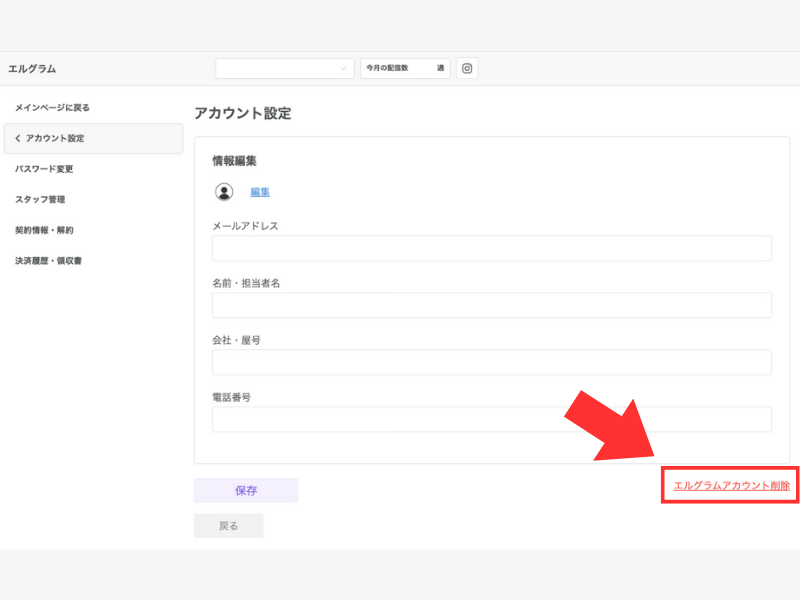The image size is (800, 600).
Task: Open 契約情報・解約 page
Action: pos(44,230)
